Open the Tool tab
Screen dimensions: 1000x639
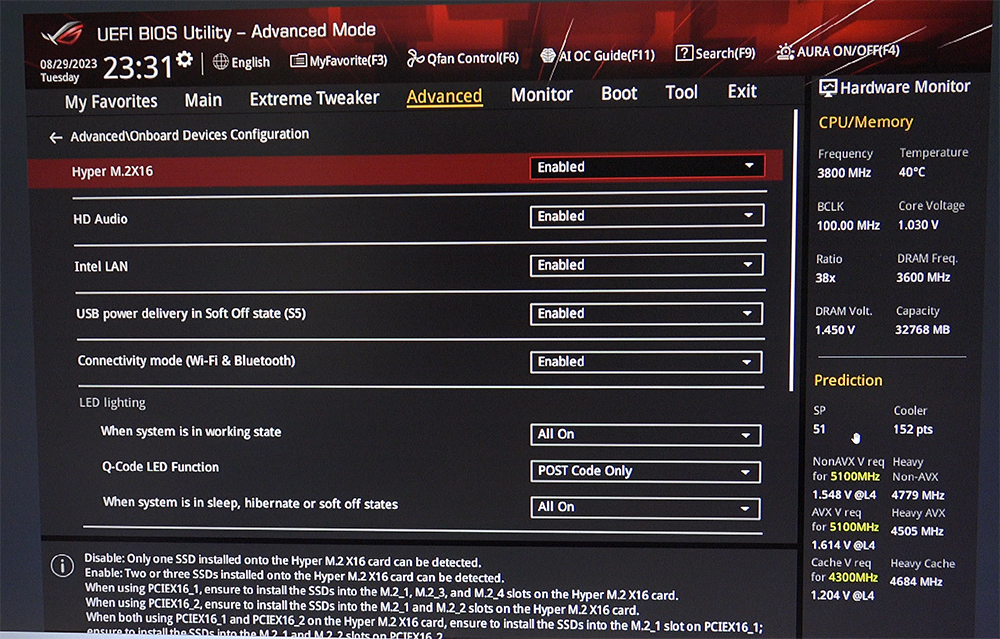[682, 92]
